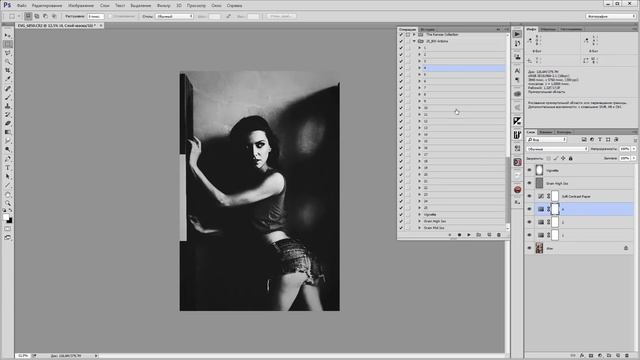Hide the Фон background layer
The width and height of the screenshot is (640, 360).
529,248
